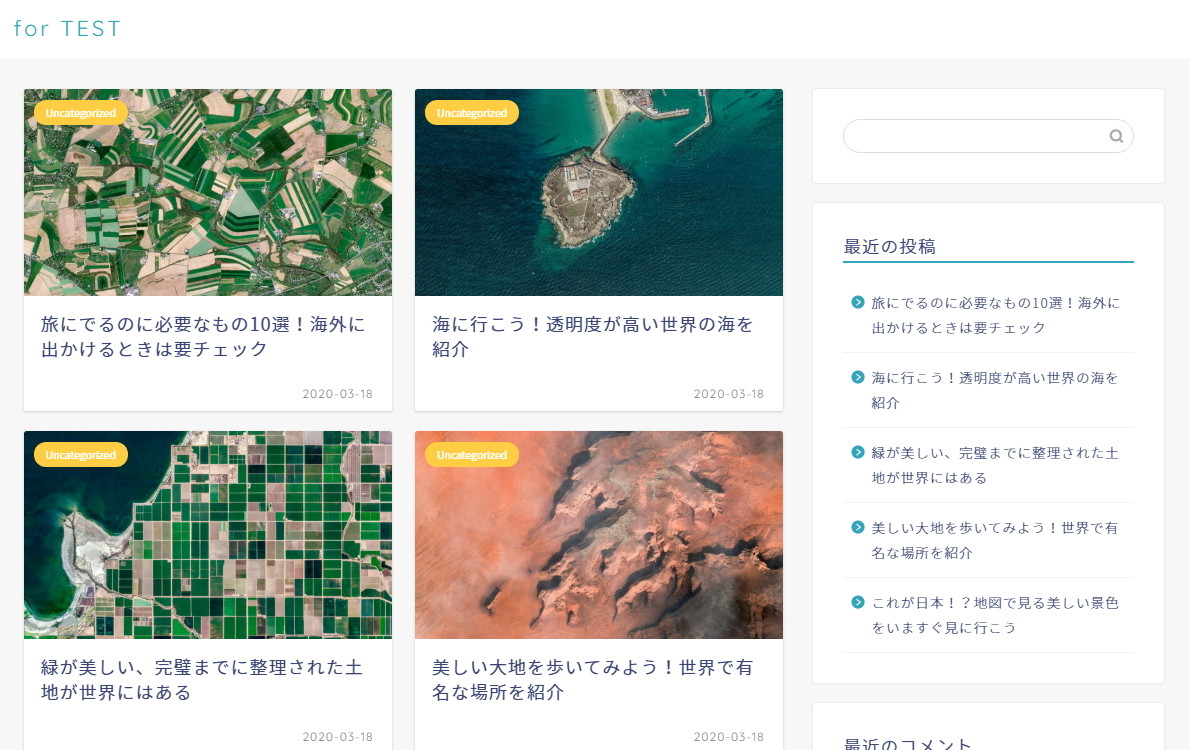1190x750 pixels.
Task: Open the for TEST site title
Action: [x=67, y=29]
